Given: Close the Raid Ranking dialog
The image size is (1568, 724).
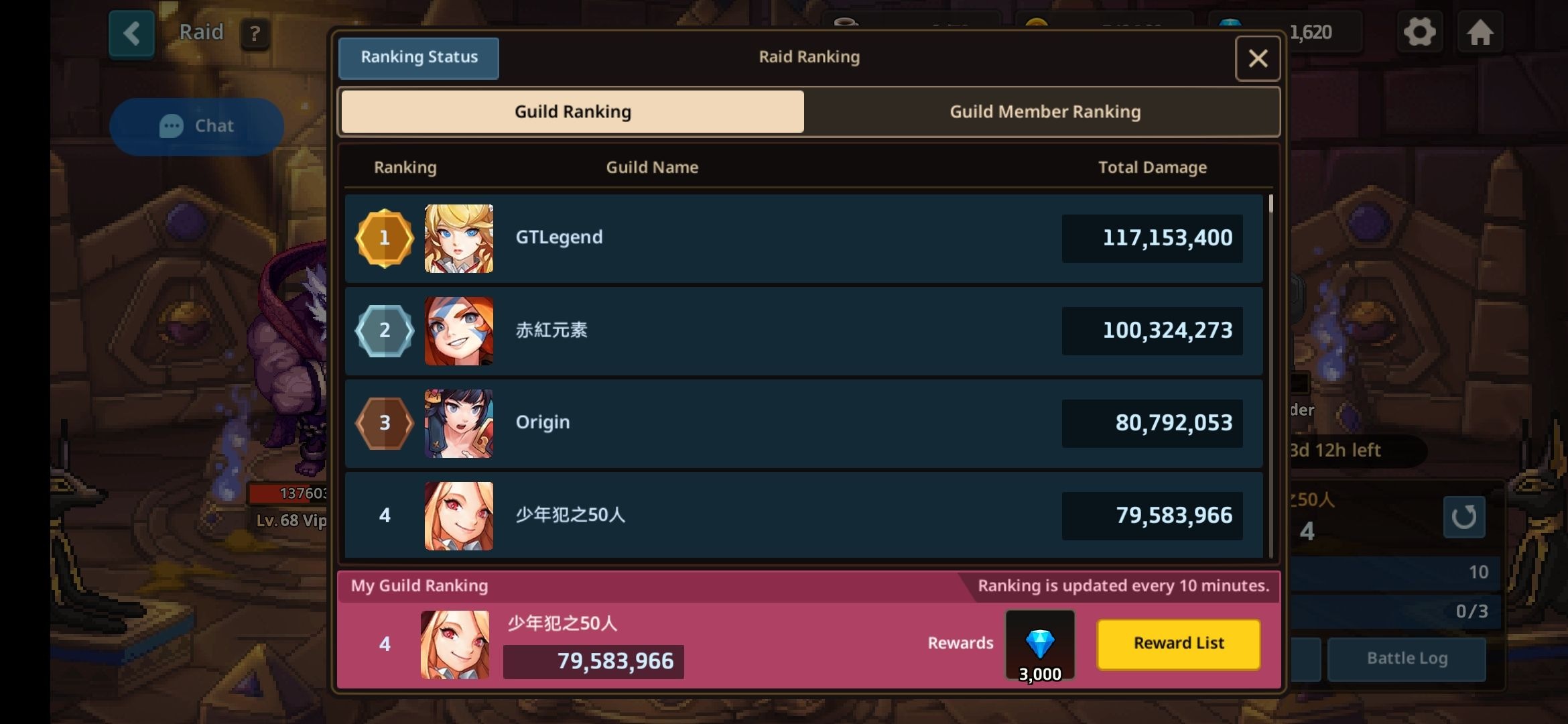Looking at the screenshot, I should coord(1258,58).
